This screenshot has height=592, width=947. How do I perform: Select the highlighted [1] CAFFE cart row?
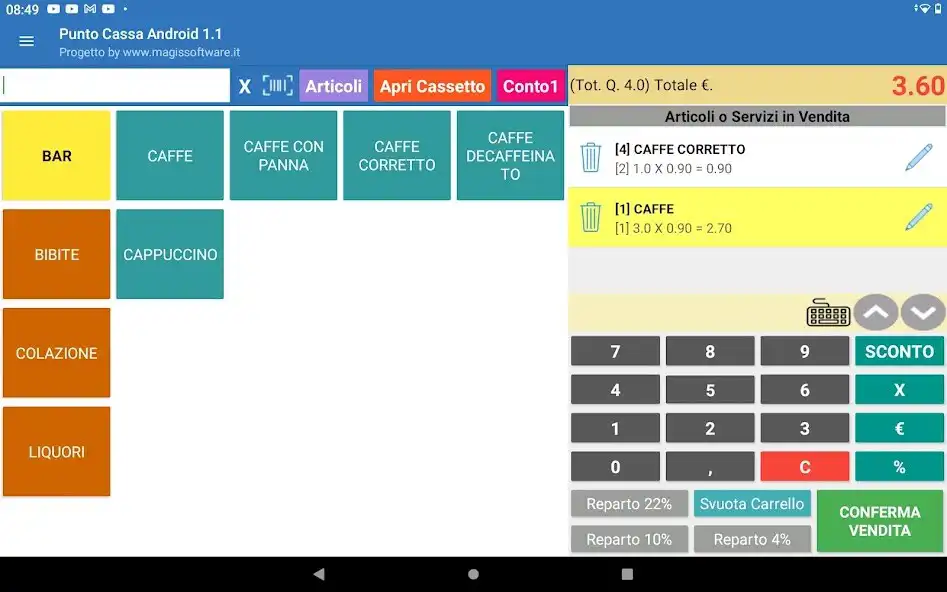pos(757,217)
